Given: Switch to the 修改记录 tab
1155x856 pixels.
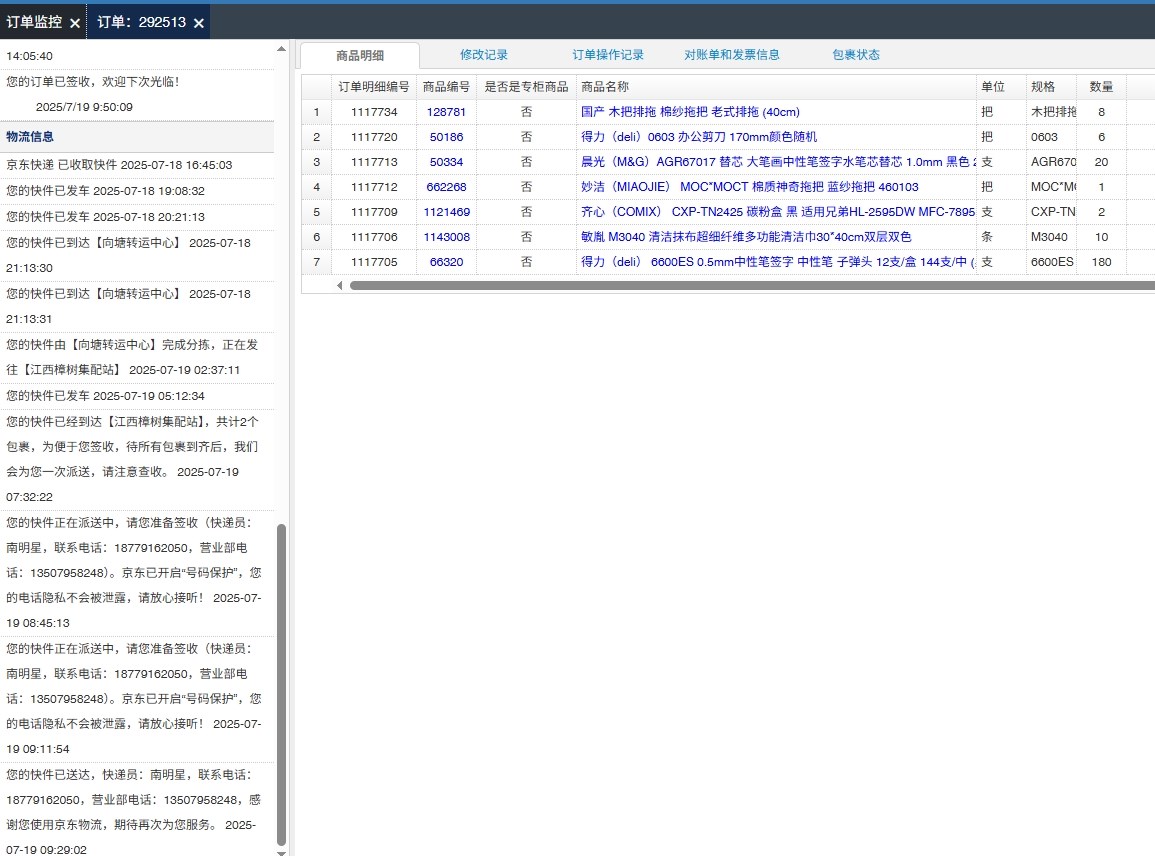Looking at the screenshot, I should click(x=484, y=55).
